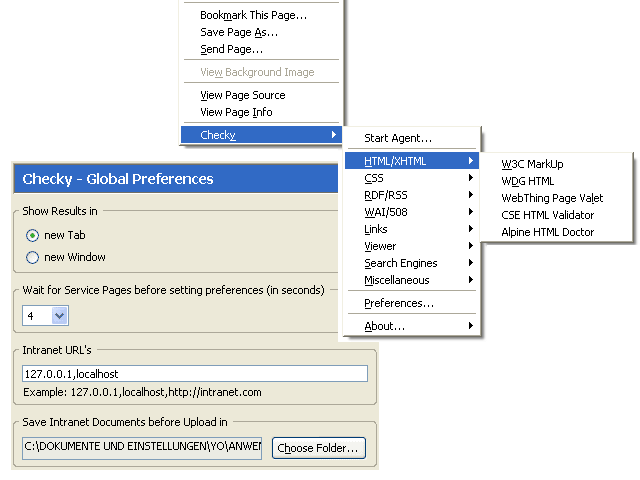Choose CSE HTML Validator
This screenshot has height=480, width=640.
pos(548,215)
